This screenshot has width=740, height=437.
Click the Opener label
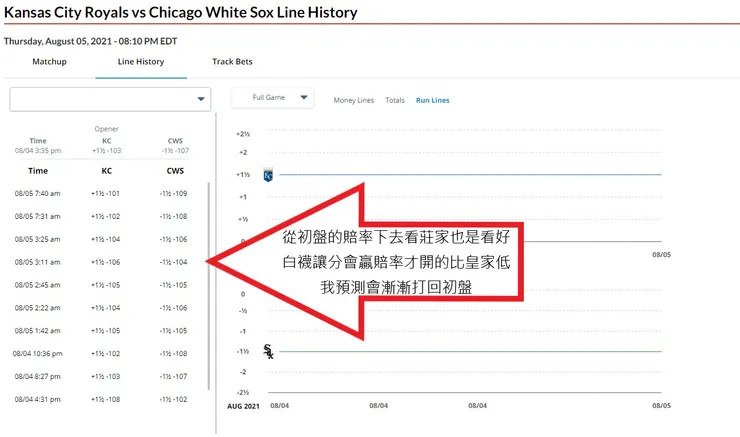pos(107,129)
